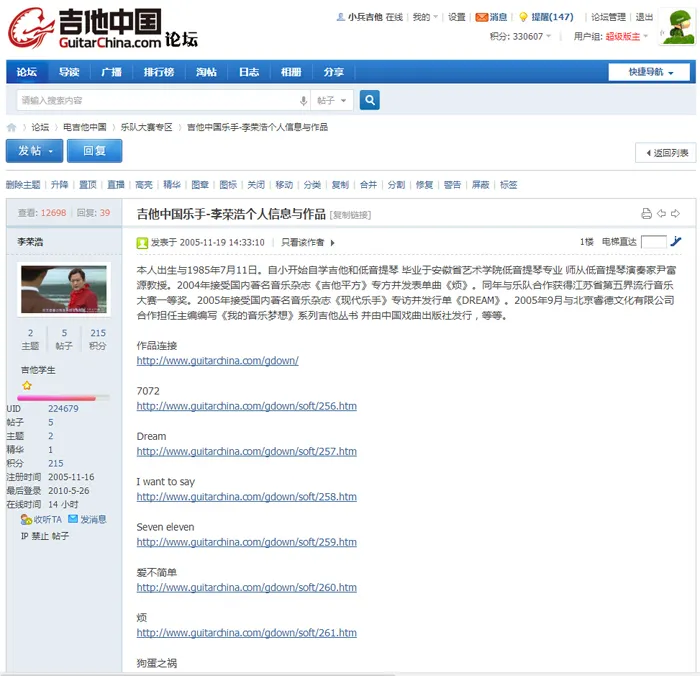Image resolution: width=700 pixels, height=676 pixels.
Task: Click the 移动 moderation link
Action: (x=284, y=185)
